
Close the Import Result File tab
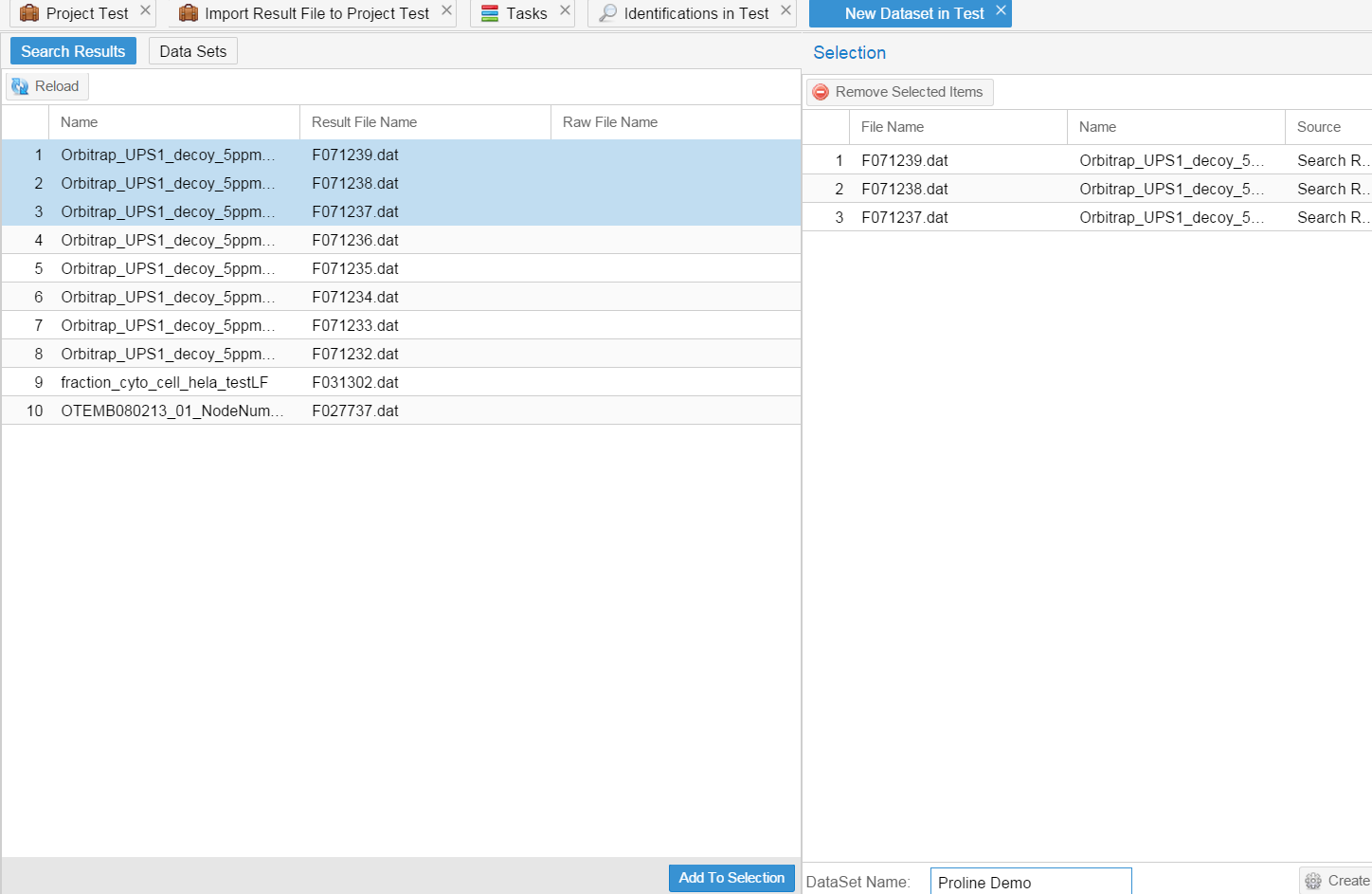[446, 10]
